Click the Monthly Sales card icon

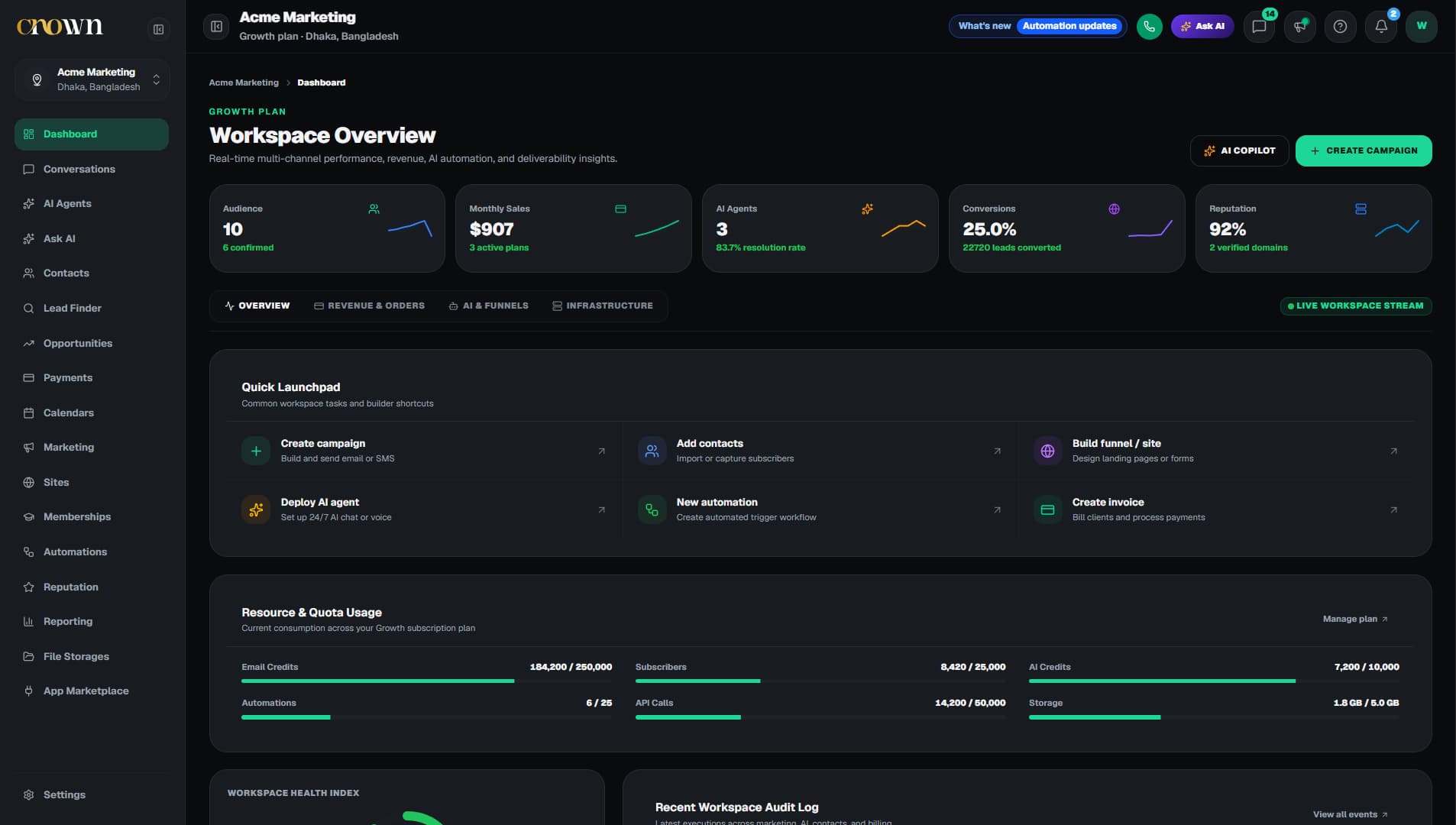point(620,209)
